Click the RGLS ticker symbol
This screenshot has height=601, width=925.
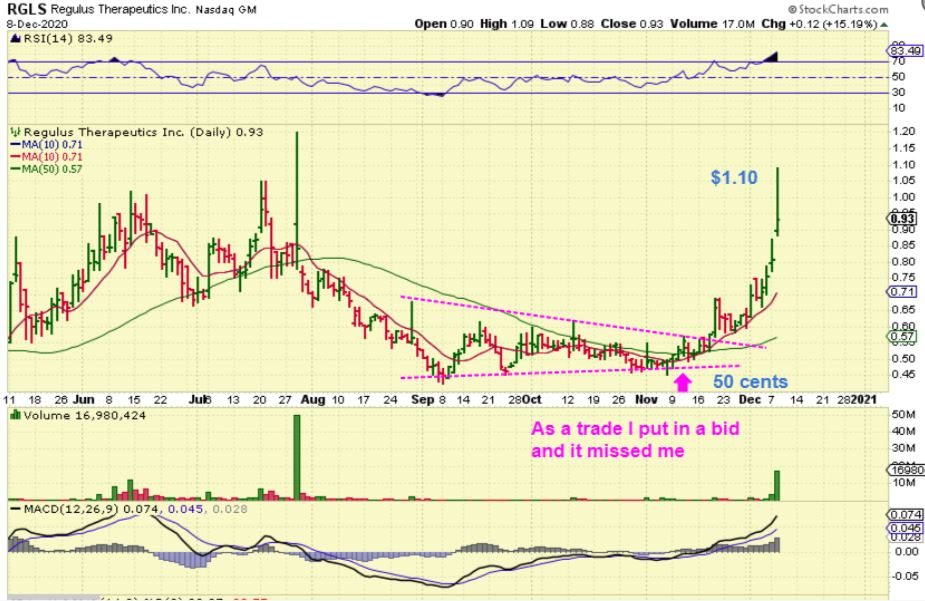click(27, 9)
